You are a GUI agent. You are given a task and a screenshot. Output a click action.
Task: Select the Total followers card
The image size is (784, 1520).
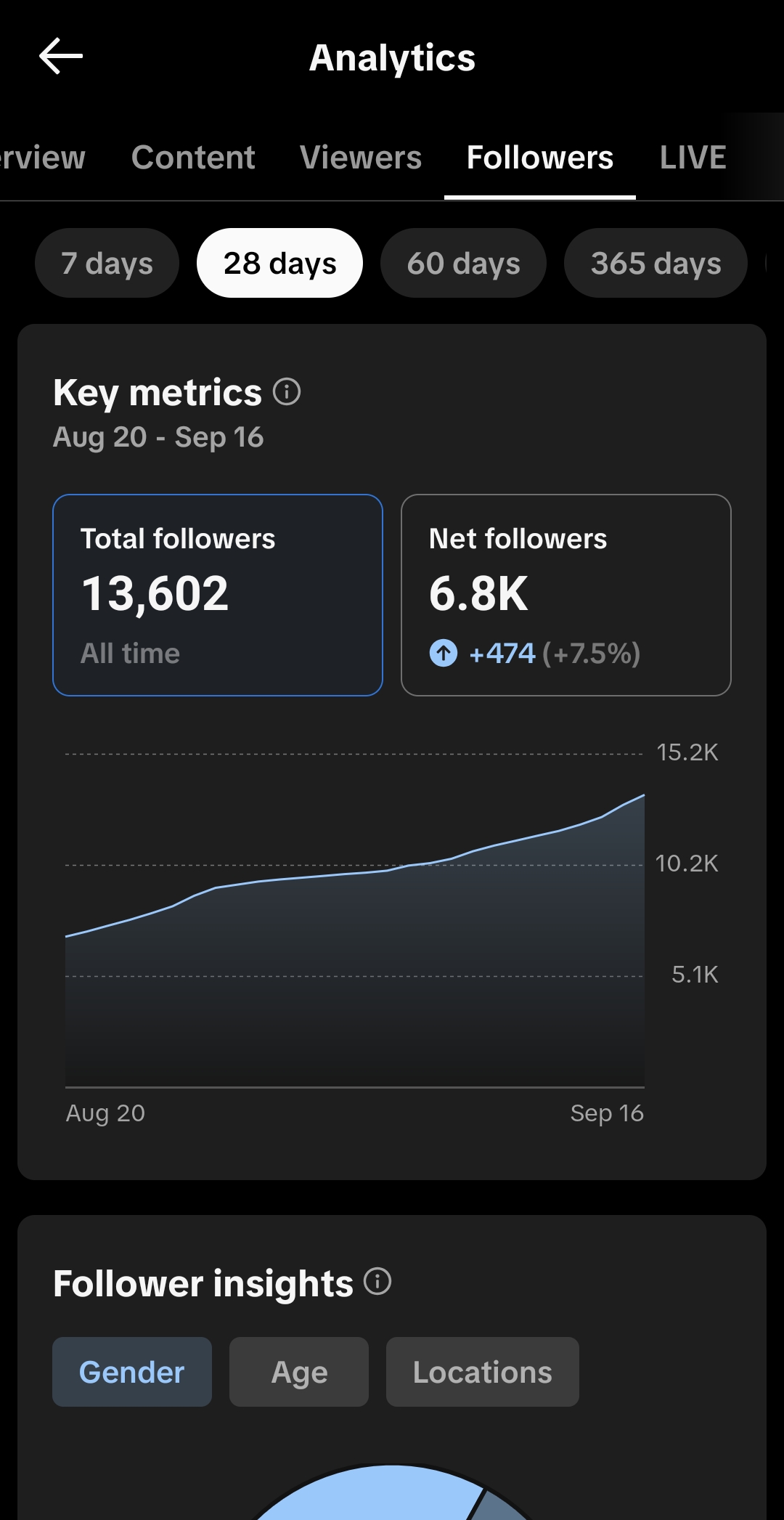218,595
